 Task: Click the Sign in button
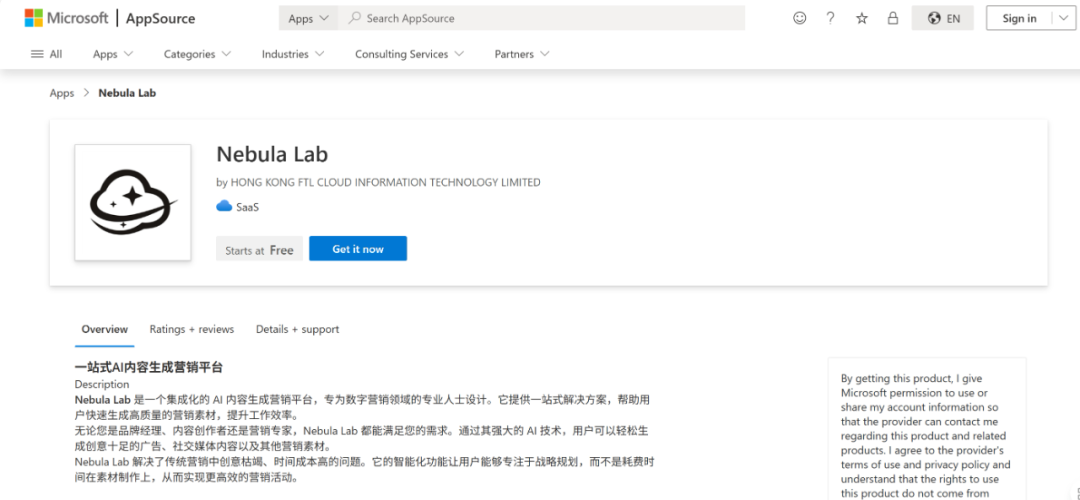point(1019,19)
